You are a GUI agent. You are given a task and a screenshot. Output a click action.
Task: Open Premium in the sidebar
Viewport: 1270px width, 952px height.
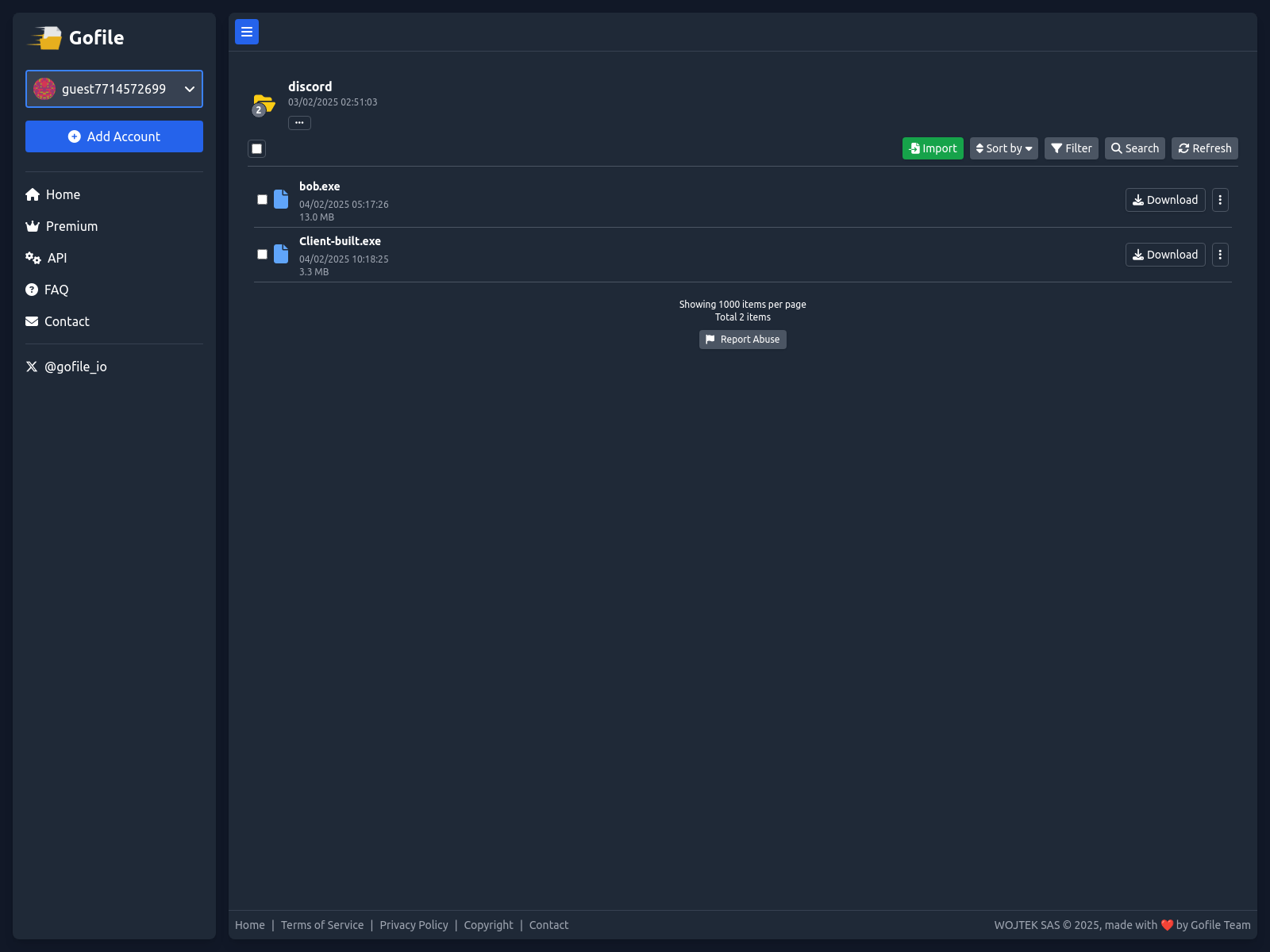pyautogui.click(x=62, y=226)
